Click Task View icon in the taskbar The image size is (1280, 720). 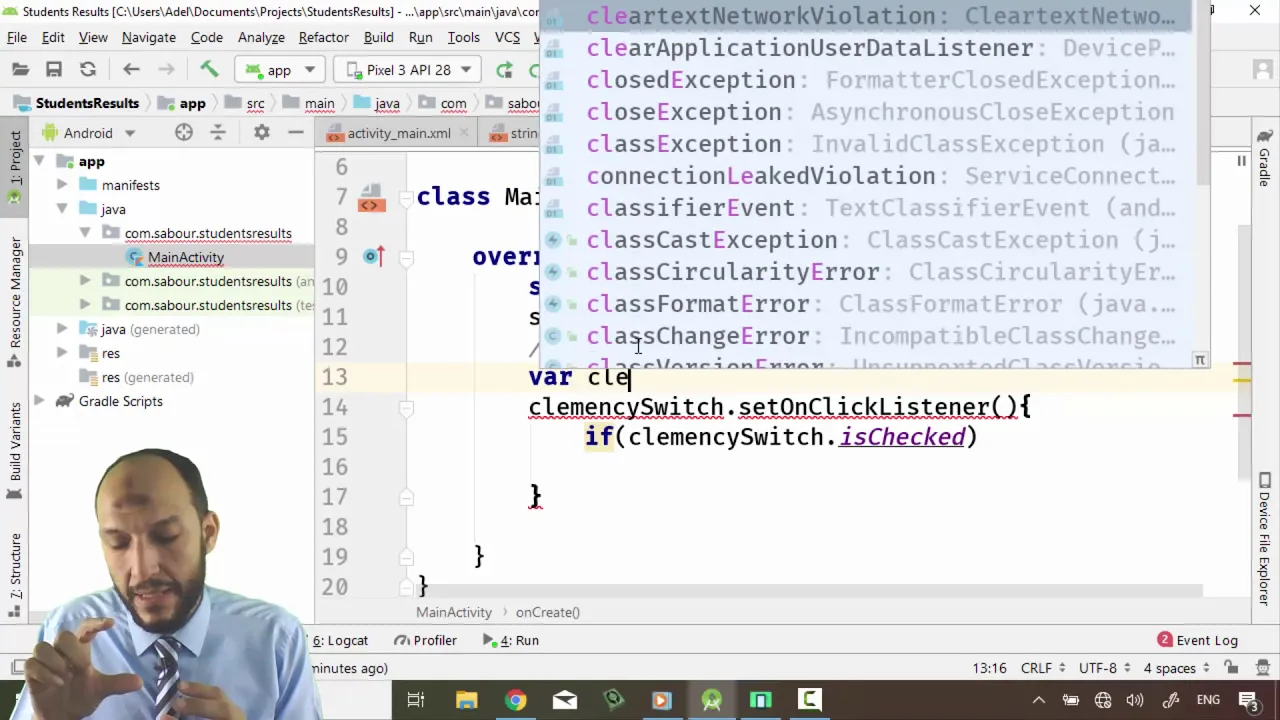point(416,700)
